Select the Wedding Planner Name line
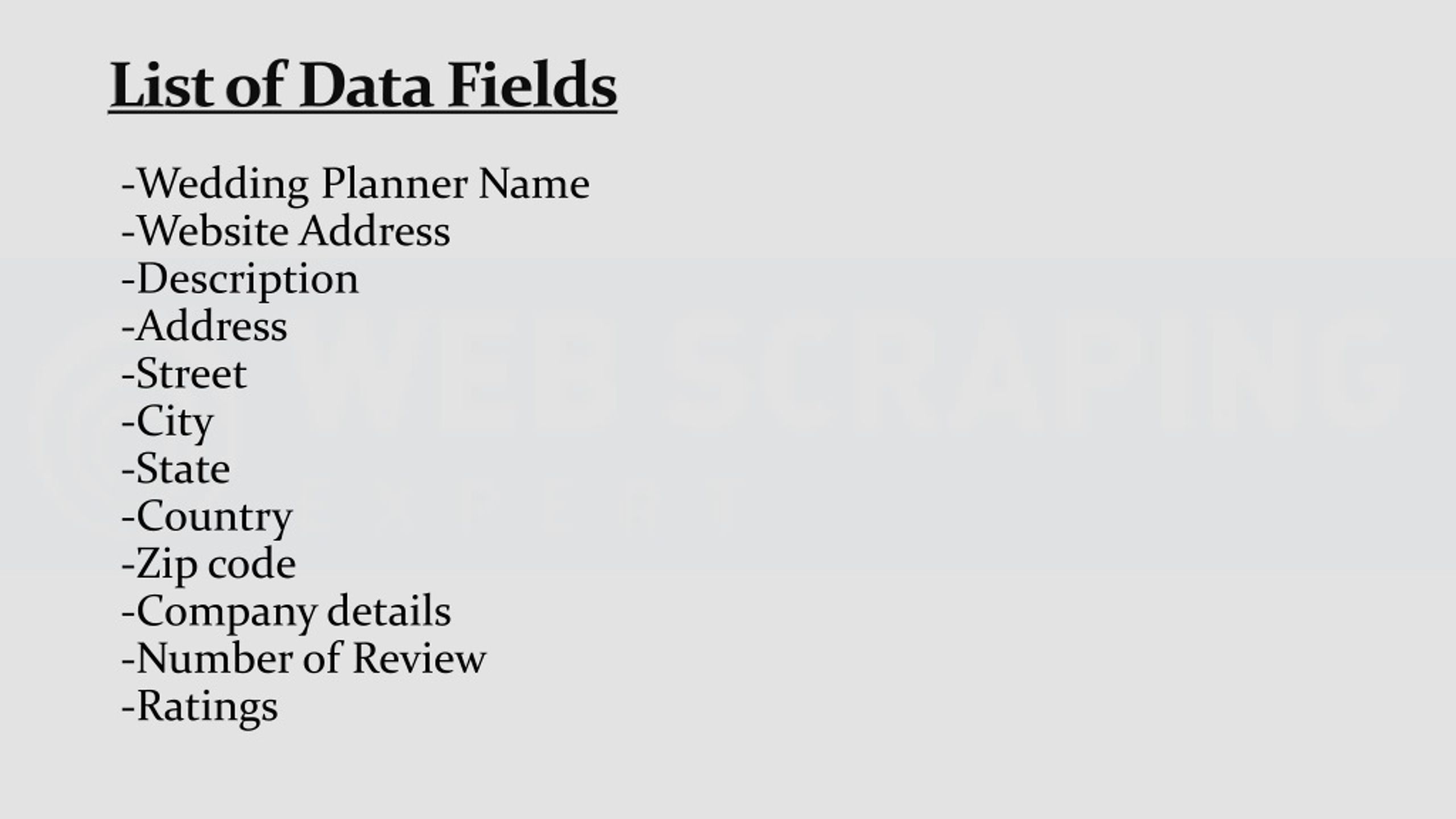This screenshot has width=1456, height=819. 355,185
